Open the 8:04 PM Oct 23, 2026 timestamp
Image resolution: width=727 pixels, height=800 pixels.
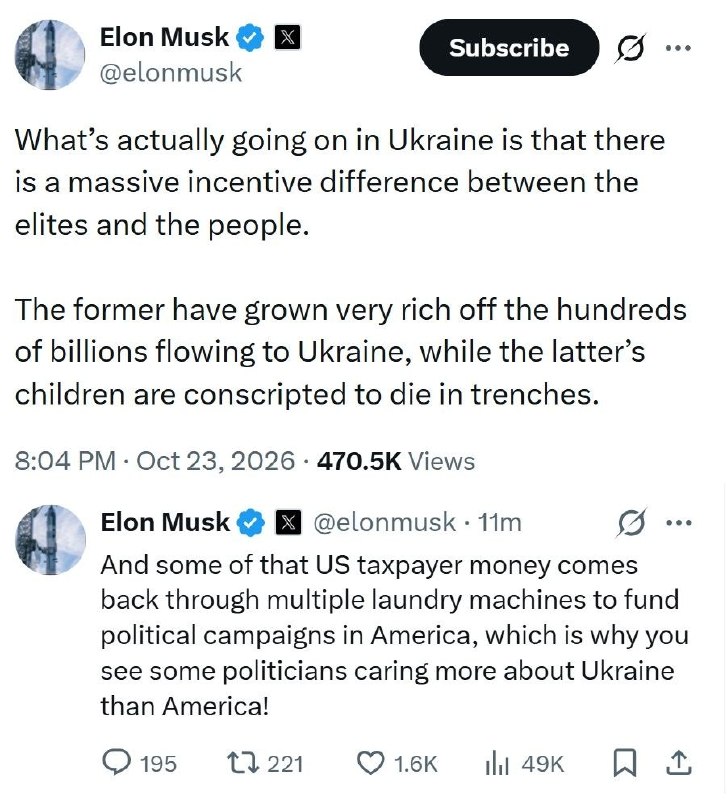click(155, 461)
